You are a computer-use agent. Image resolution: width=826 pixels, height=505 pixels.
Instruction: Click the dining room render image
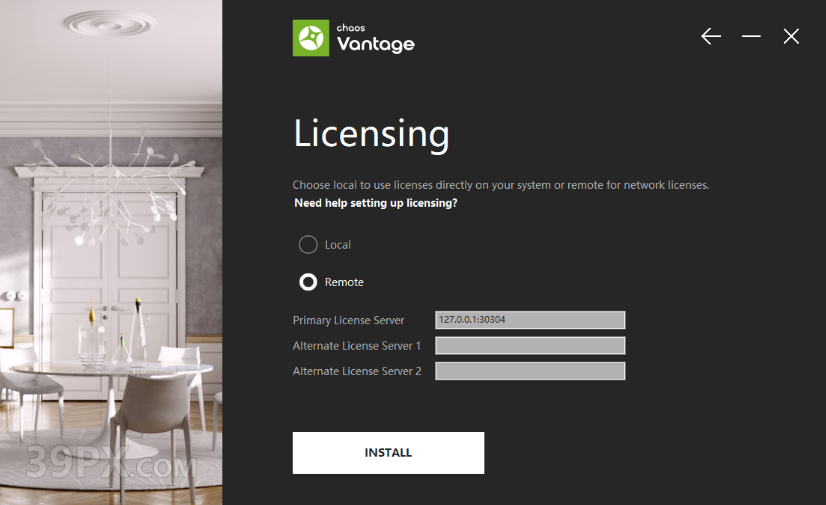pyautogui.click(x=111, y=252)
